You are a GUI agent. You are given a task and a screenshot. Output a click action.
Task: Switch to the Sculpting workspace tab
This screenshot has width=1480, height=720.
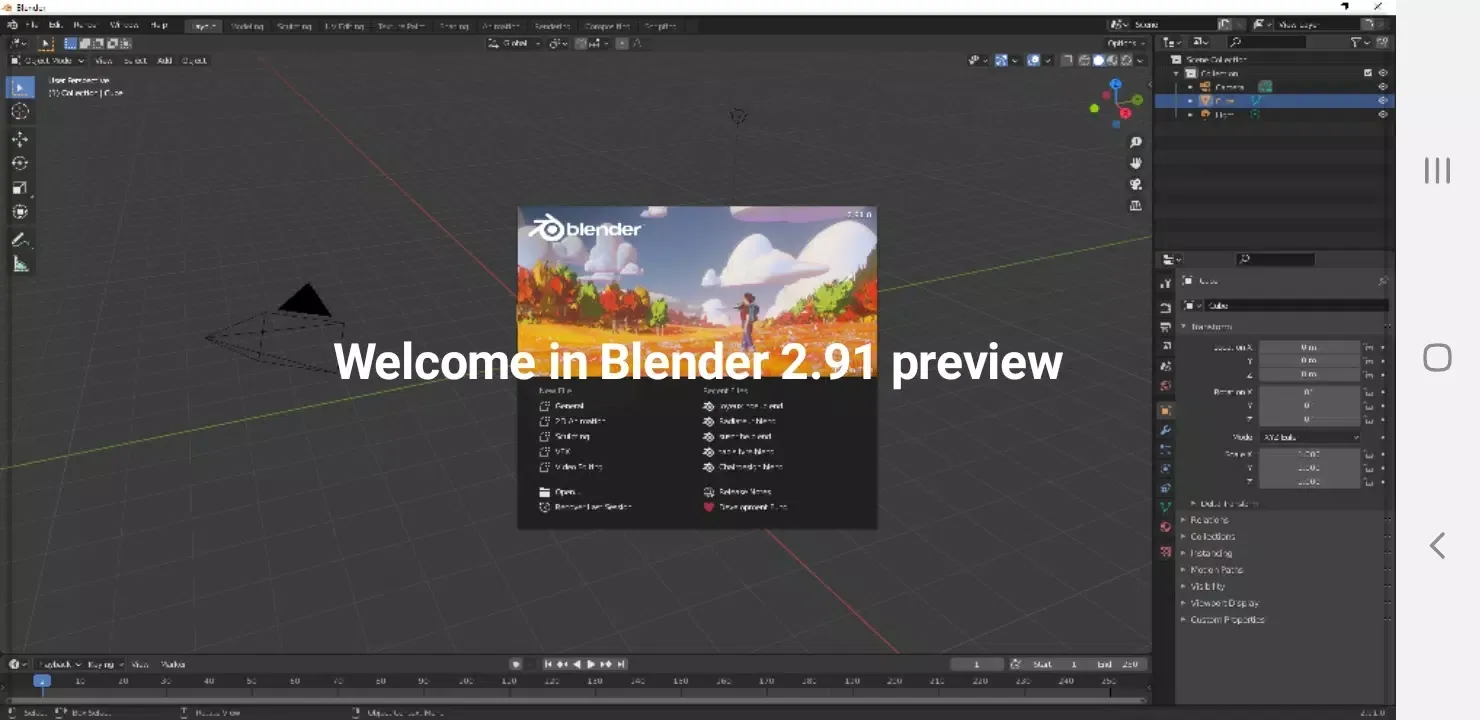coord(295,26)
